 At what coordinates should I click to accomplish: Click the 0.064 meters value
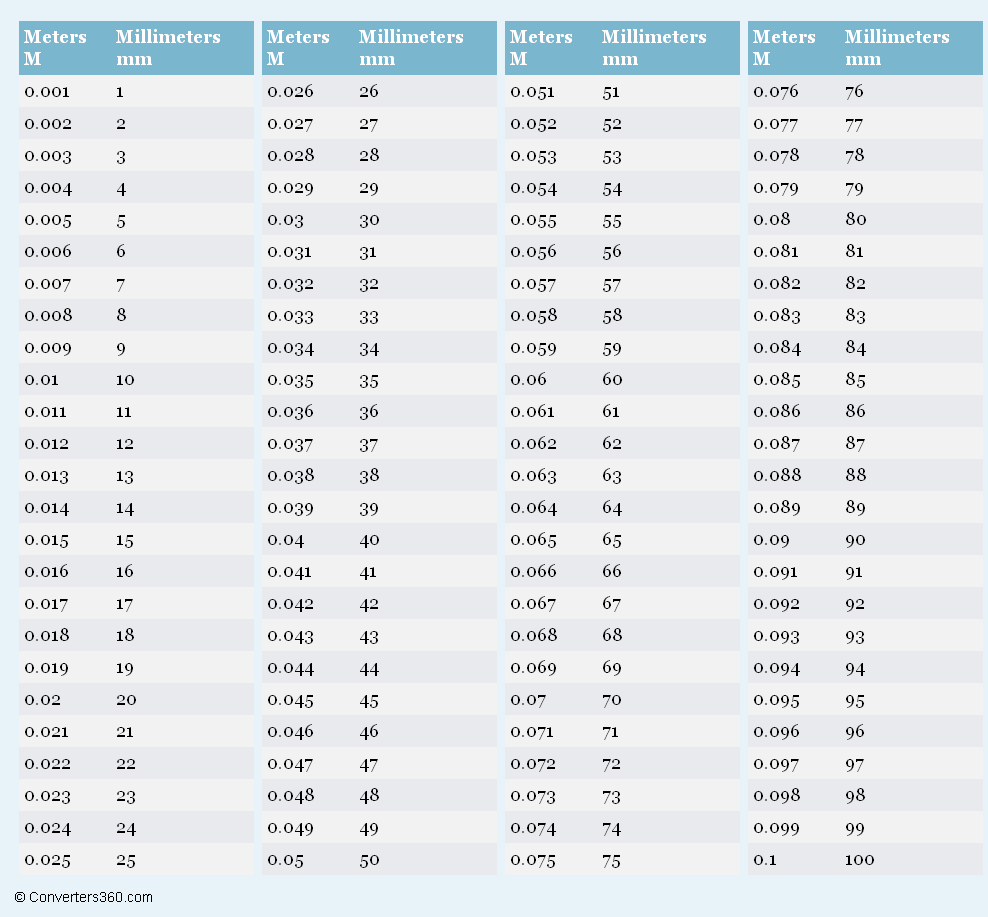tap(534, 508)
